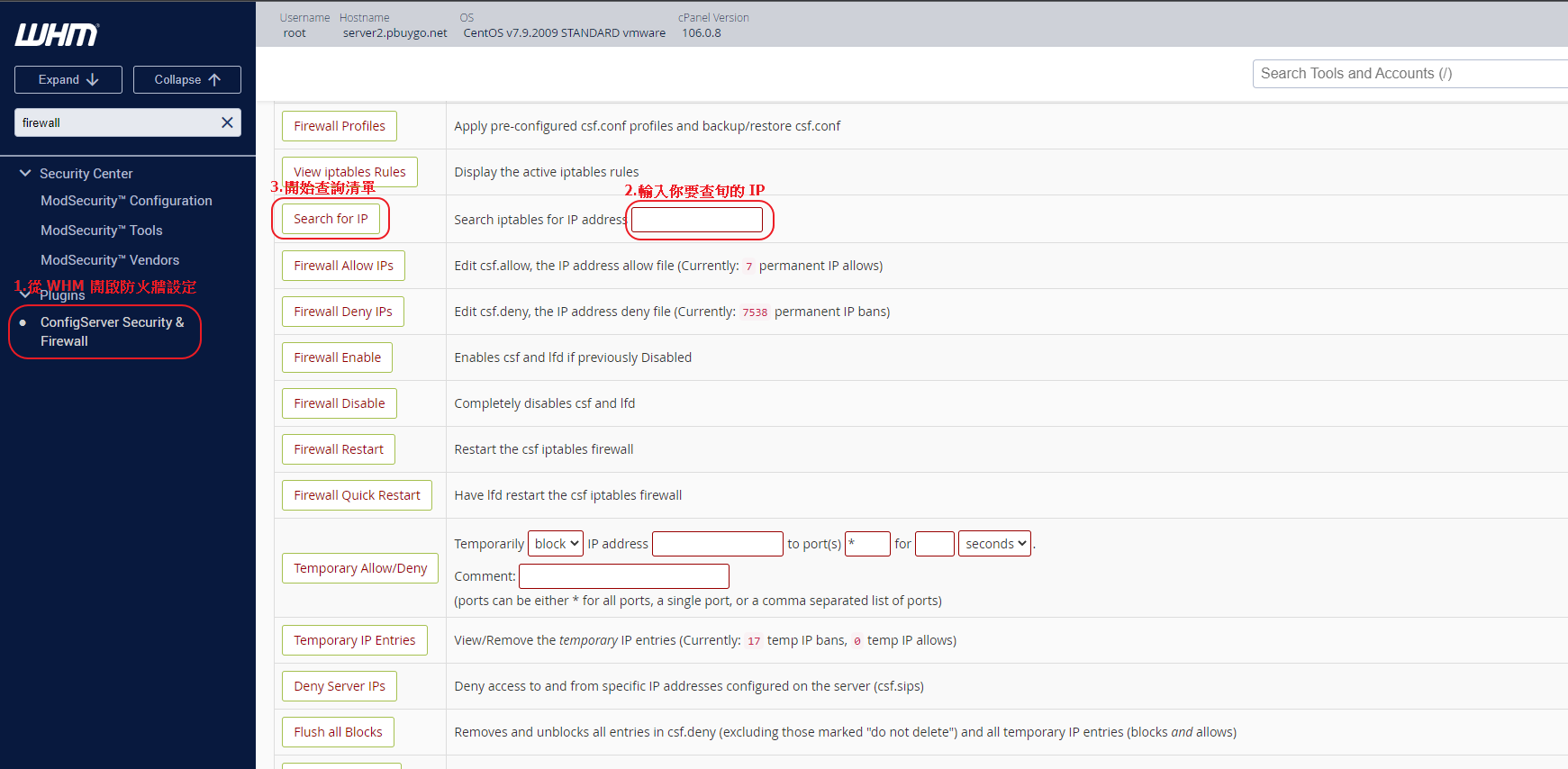Open the Firewall Profiles button

click(339, 126)
